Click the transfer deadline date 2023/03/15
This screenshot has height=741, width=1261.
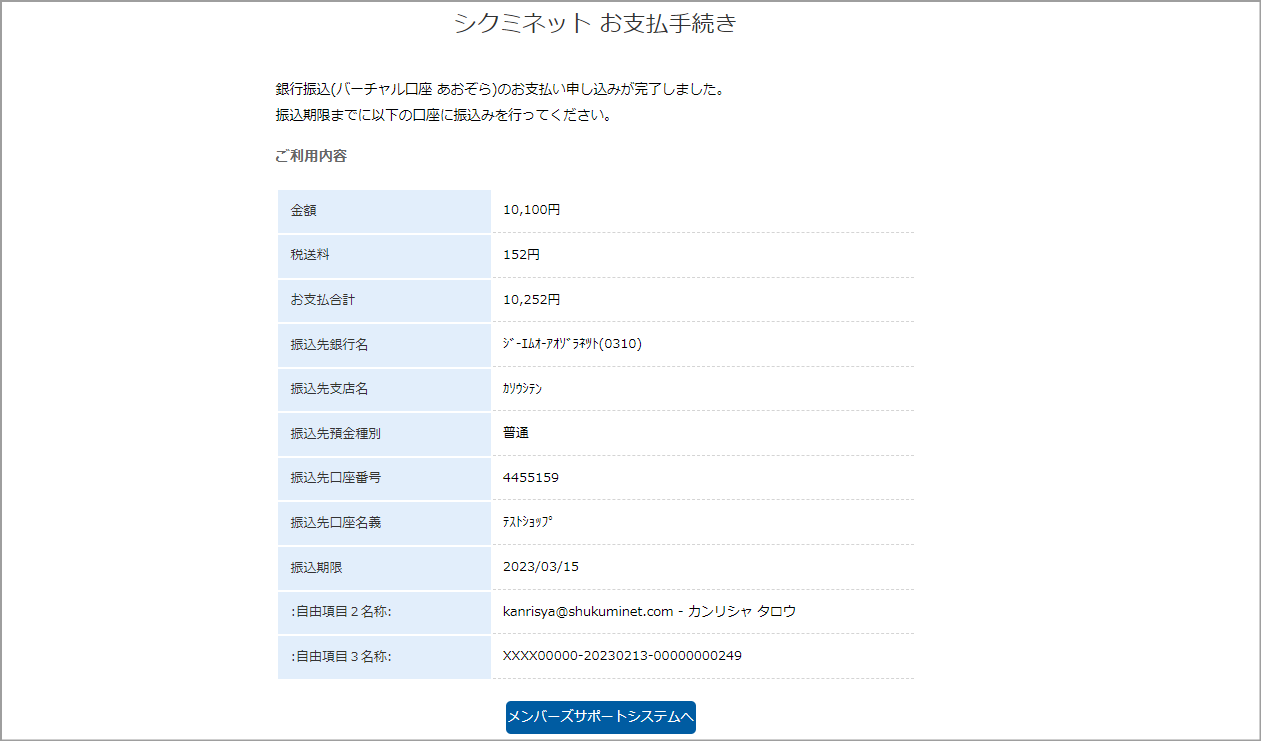[x=540, y=567]
